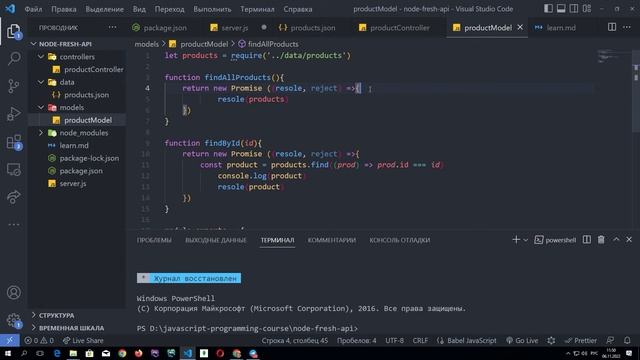
Task: Open the Search view in activity bar
Action: [x=14, y=59]
